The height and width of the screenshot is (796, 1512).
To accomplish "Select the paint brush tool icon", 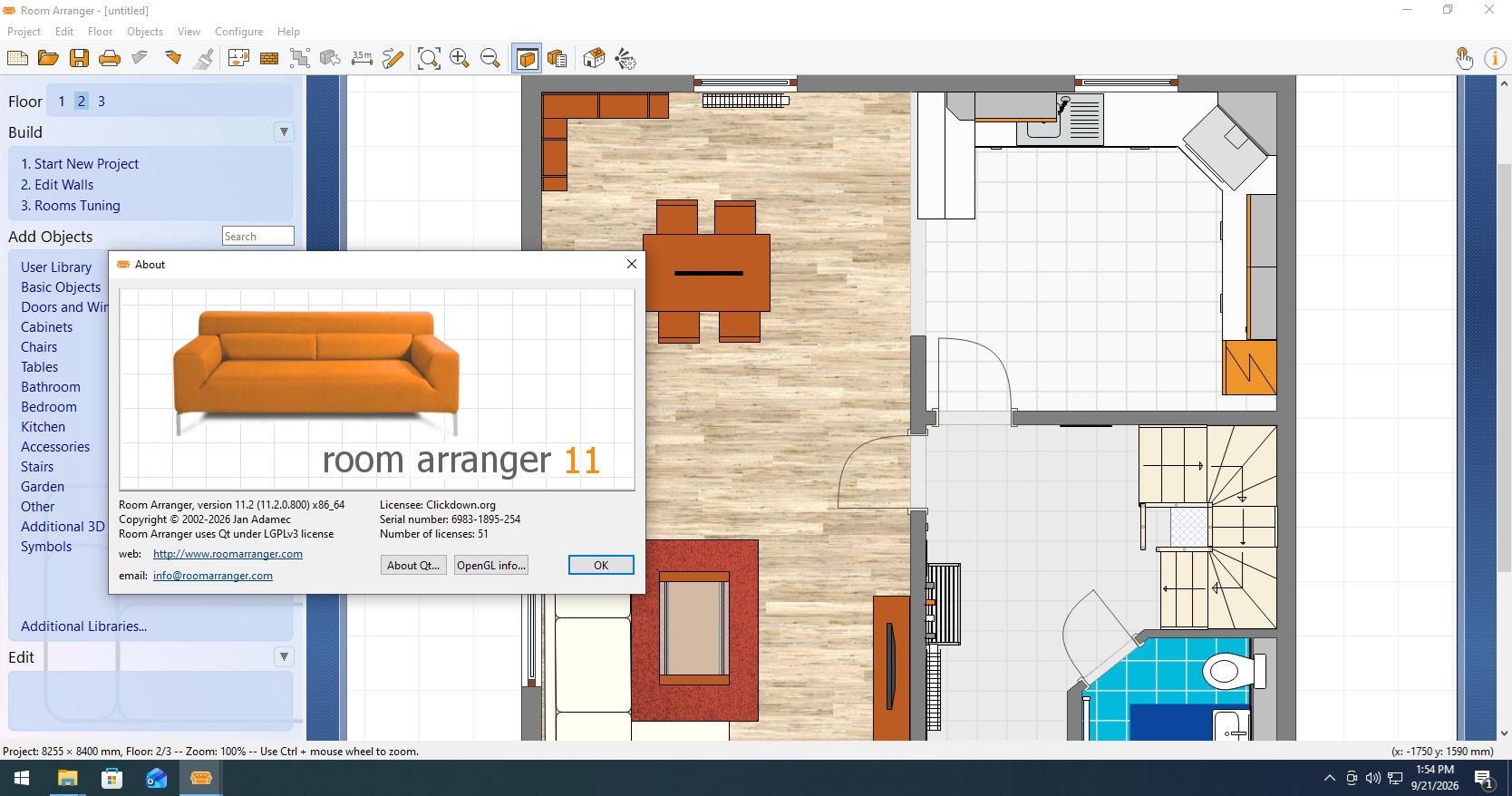I will [x=205, y=59].
